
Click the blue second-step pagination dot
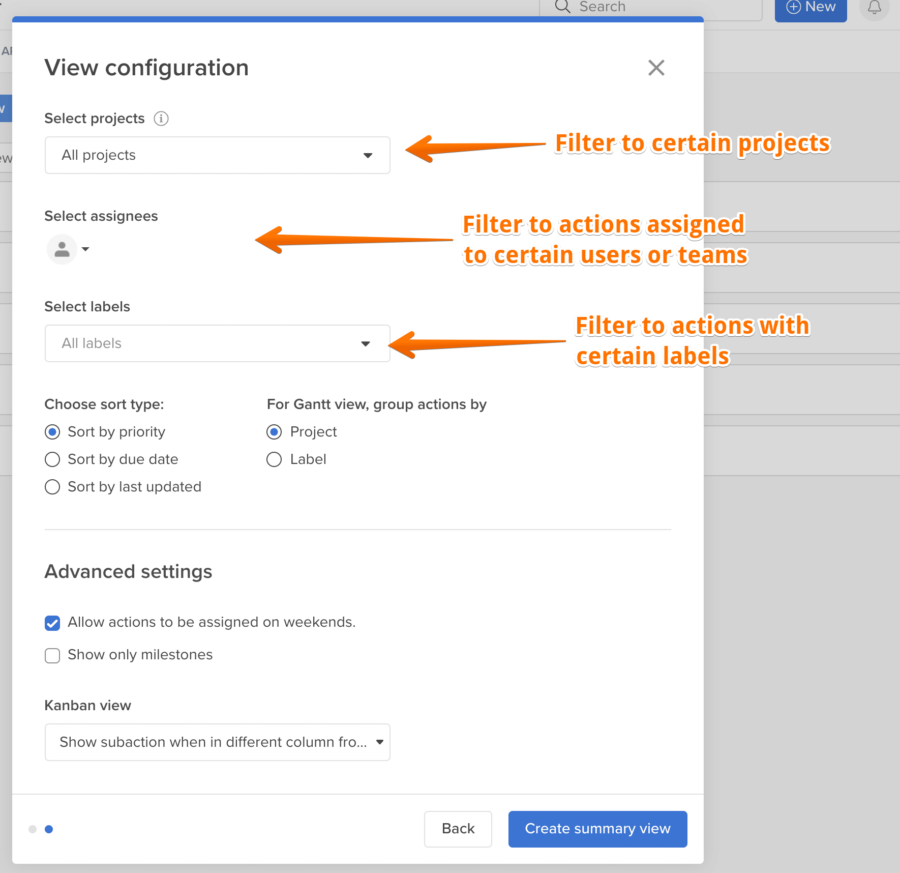tap(49, 829)
